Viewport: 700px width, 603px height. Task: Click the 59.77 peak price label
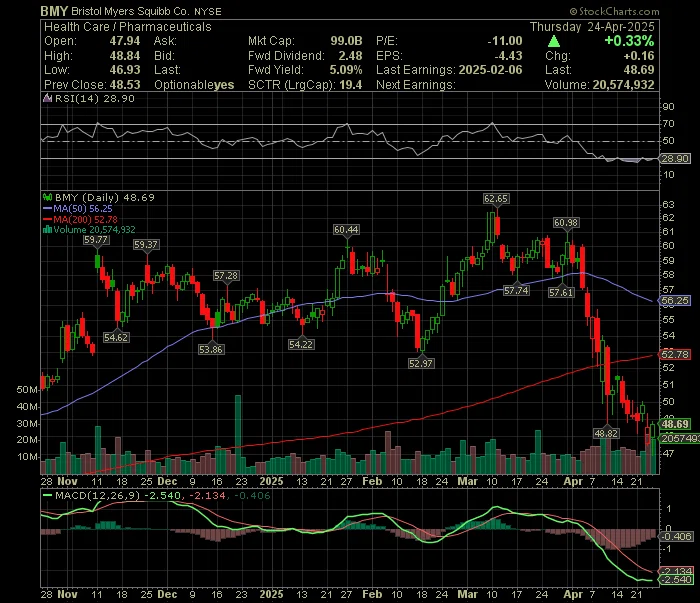[x=96, y=240]
